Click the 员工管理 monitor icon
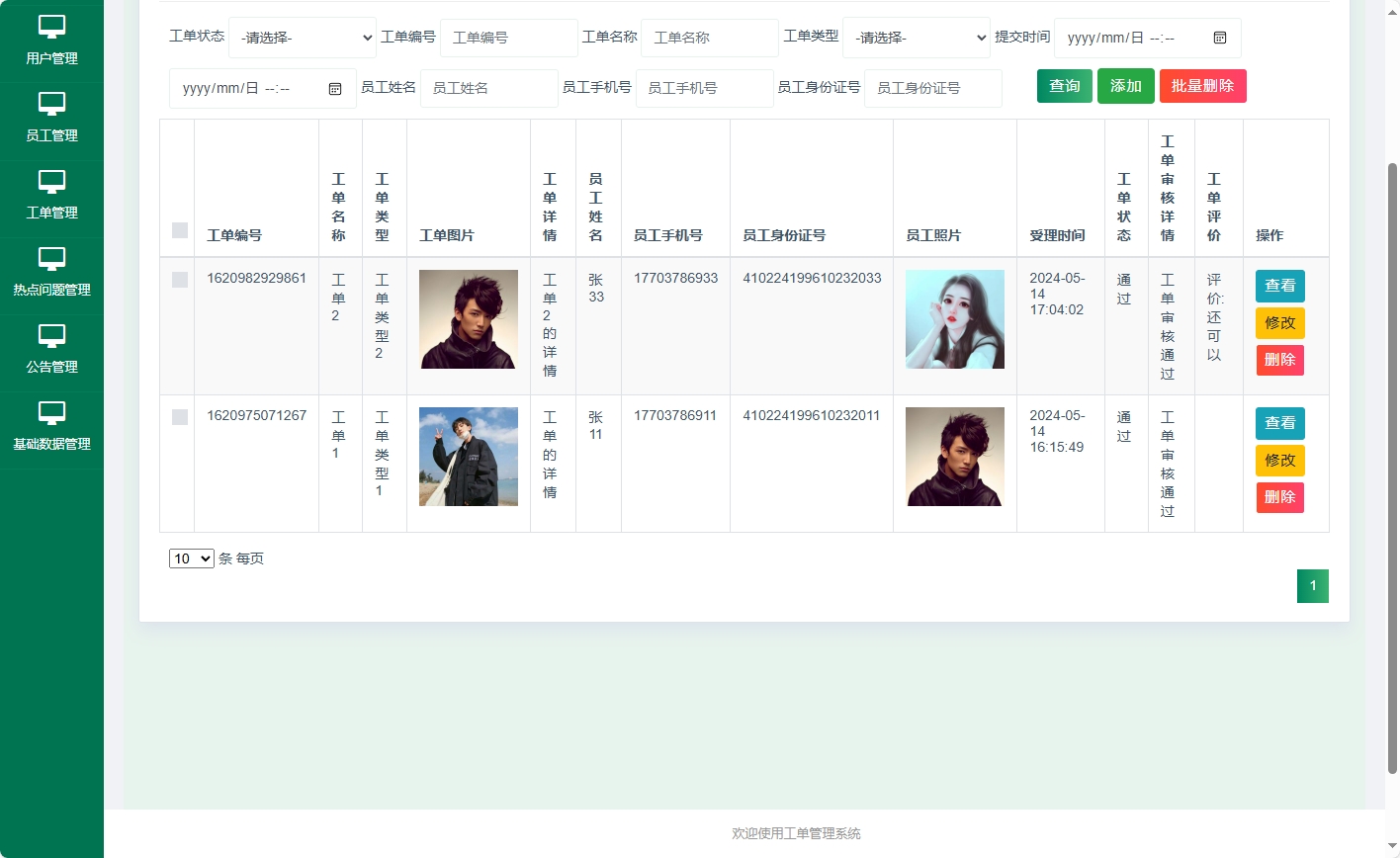The image size is (1400, 858). click(51, 105)
